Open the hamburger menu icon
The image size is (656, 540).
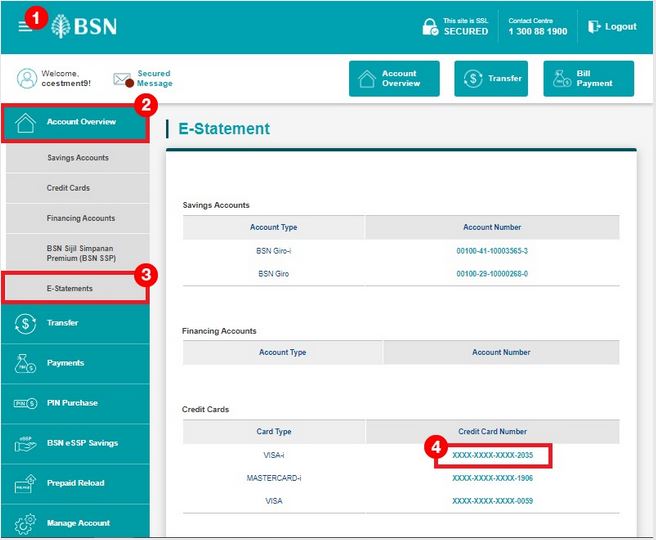(x=25, y=27)
